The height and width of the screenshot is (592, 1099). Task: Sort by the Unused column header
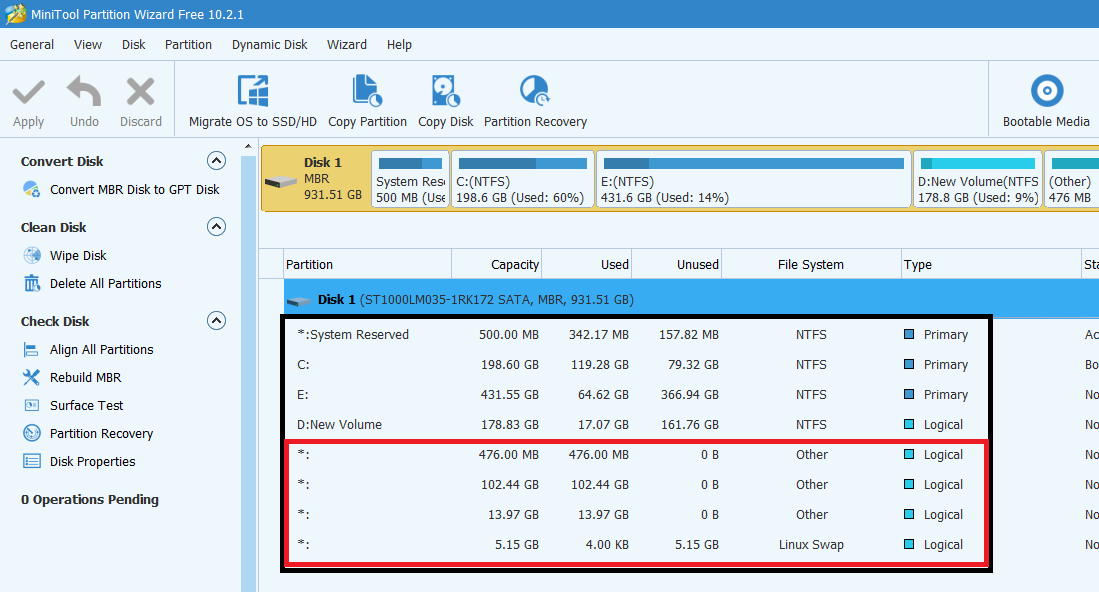[x=676, y=264]
